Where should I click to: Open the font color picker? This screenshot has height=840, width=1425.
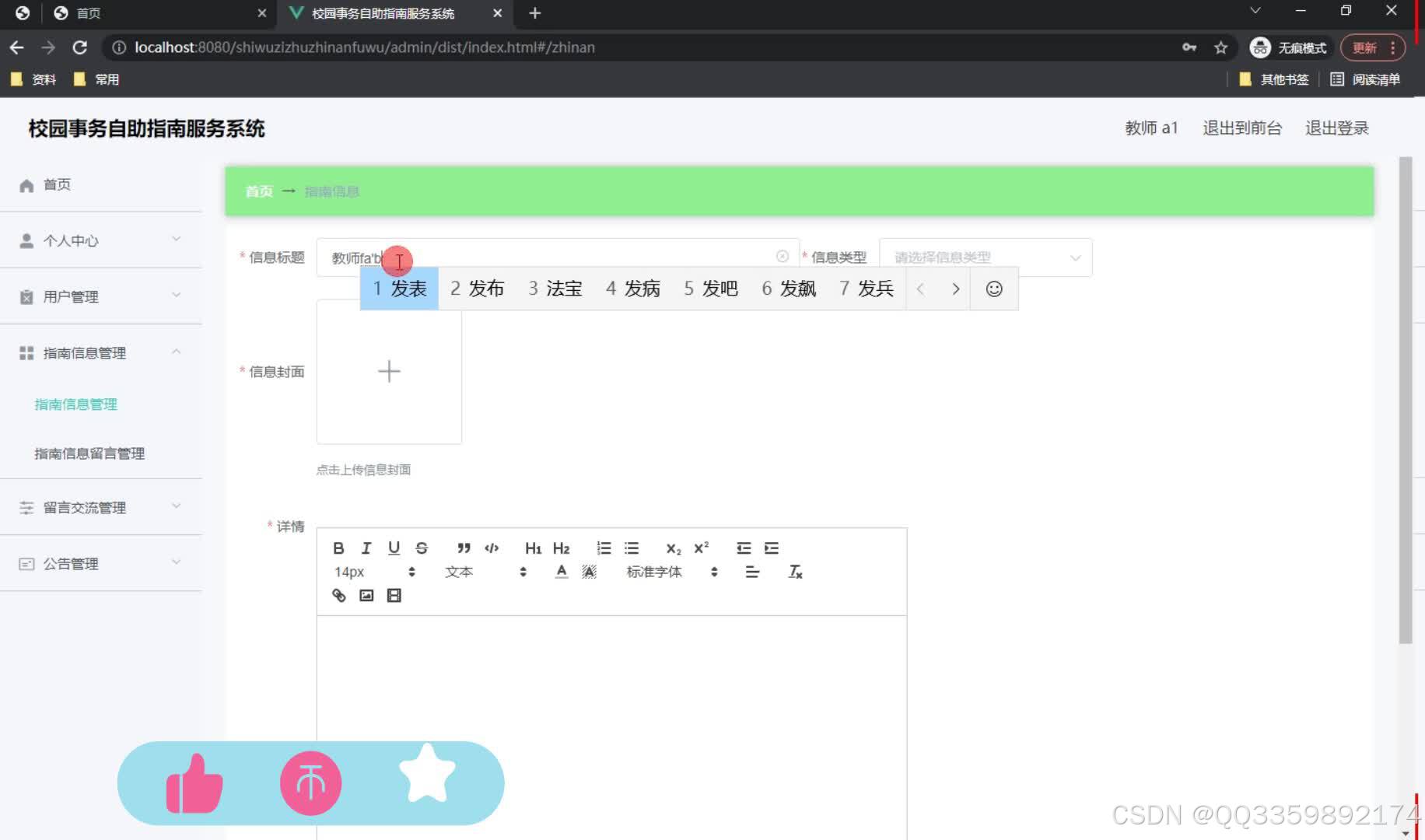pos(560,572)
